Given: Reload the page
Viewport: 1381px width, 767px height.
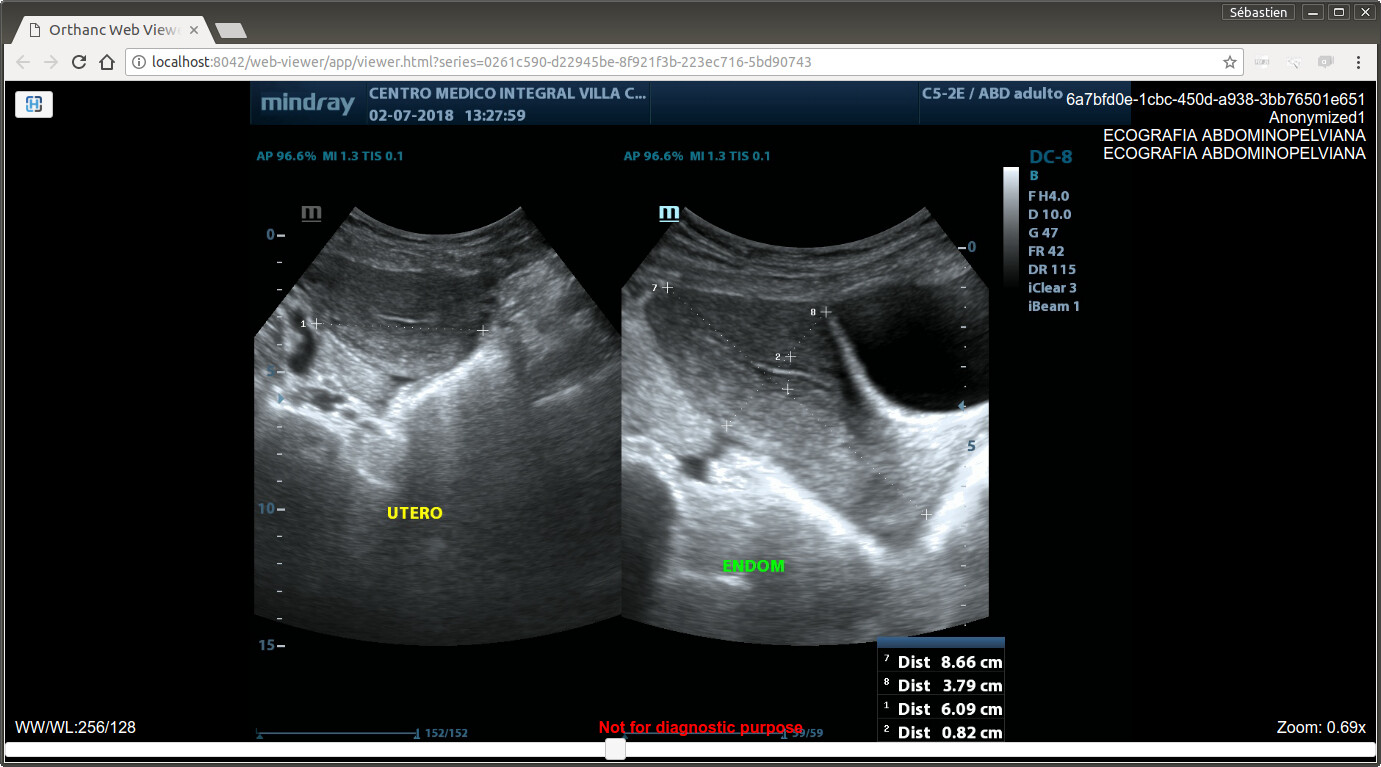Looking at the screenshot, I should pyautogui.click(x=79, y=62).
